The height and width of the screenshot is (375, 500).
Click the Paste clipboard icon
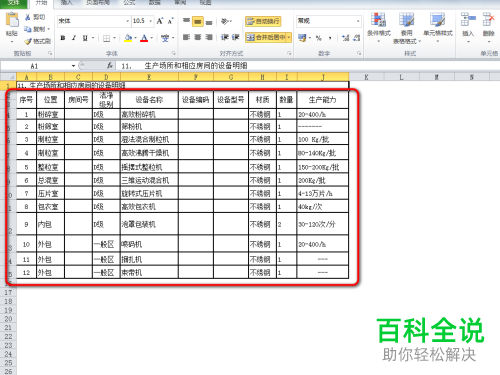pos(12,20)
